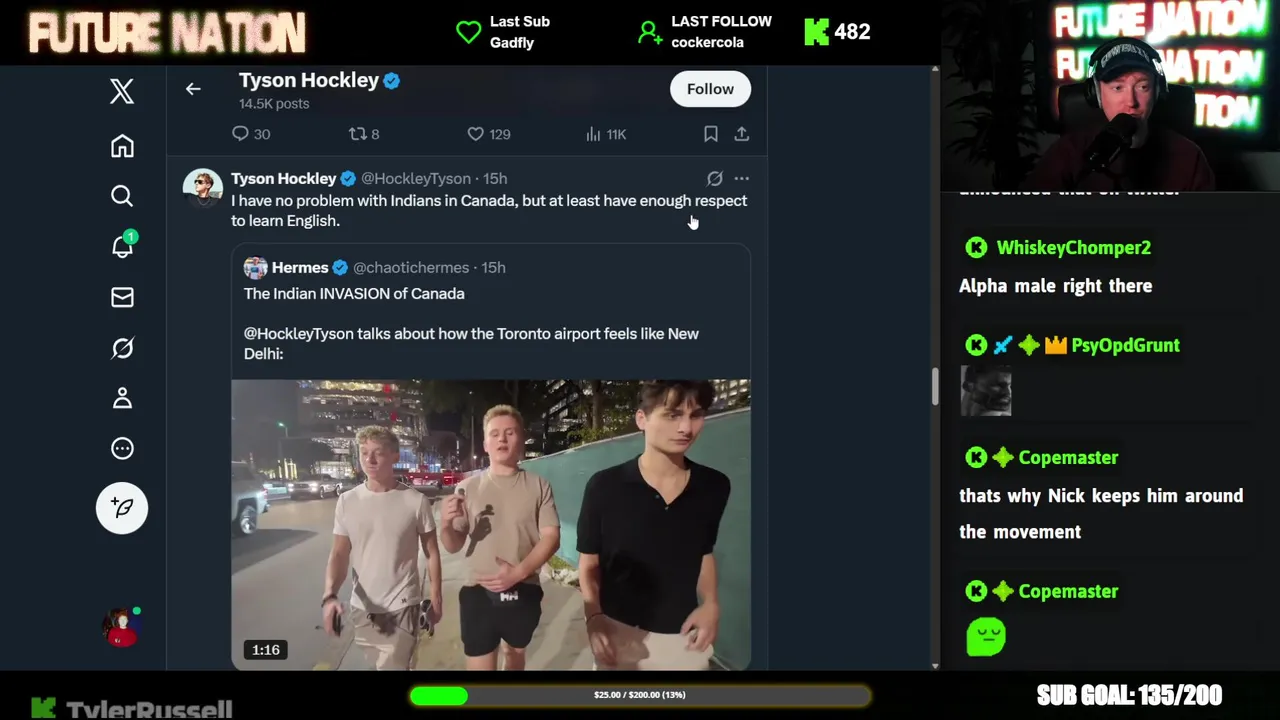The width and height of the screenshot is (1280, 720).
Task: Click the X logo icon
Action: pyautogui.click(x=122, y=92)
